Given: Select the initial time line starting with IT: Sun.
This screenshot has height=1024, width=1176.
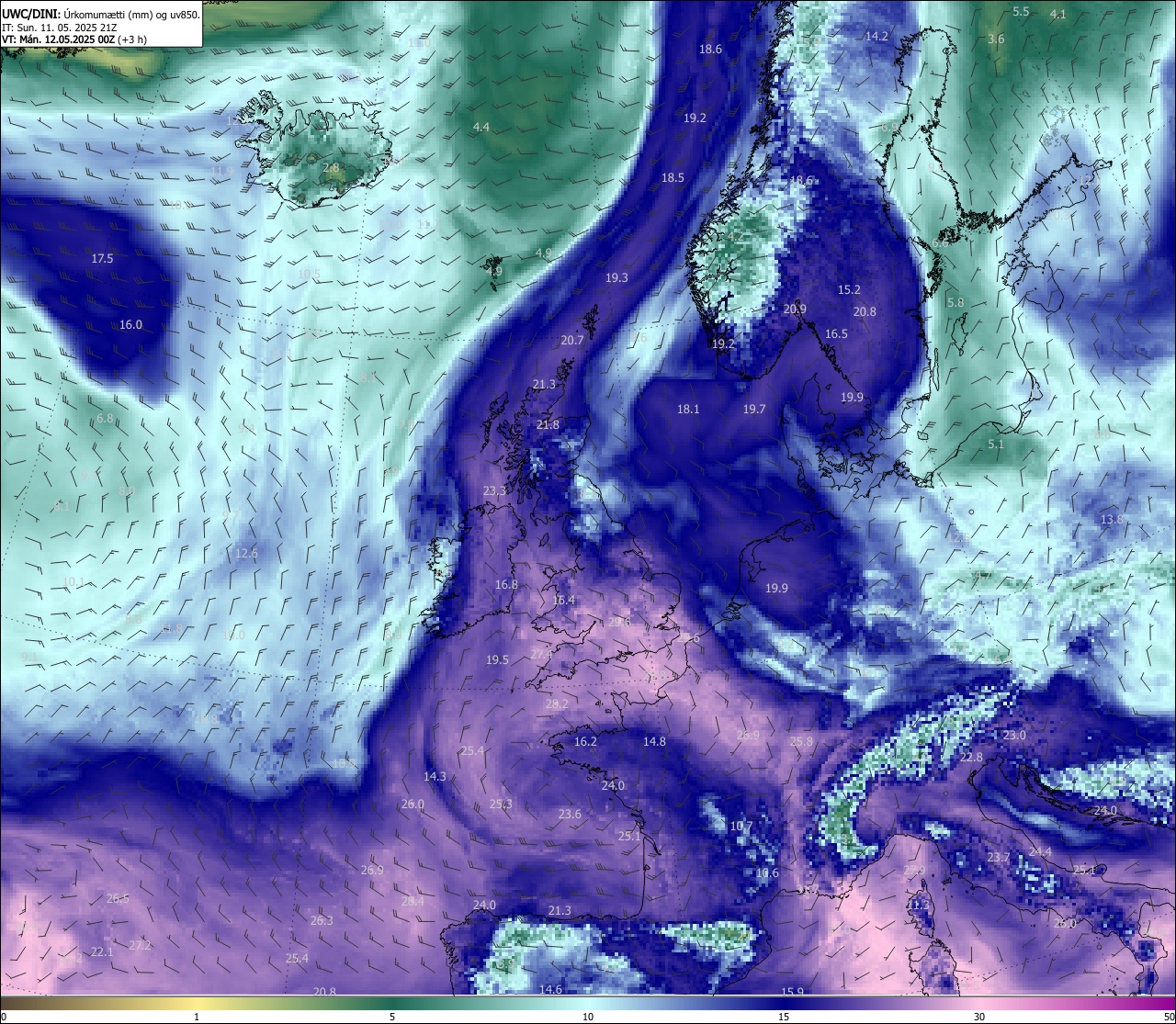Looking at the screenshot, I should (59, 28).
